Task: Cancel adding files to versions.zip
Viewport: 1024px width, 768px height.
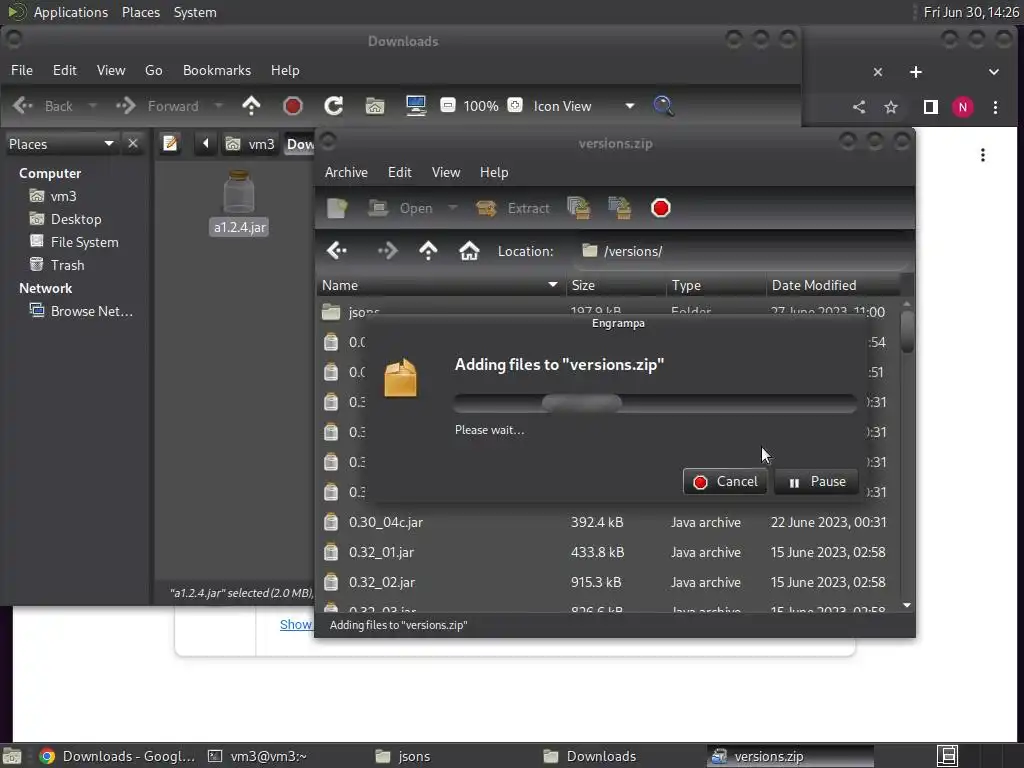Action: (725, 482)
